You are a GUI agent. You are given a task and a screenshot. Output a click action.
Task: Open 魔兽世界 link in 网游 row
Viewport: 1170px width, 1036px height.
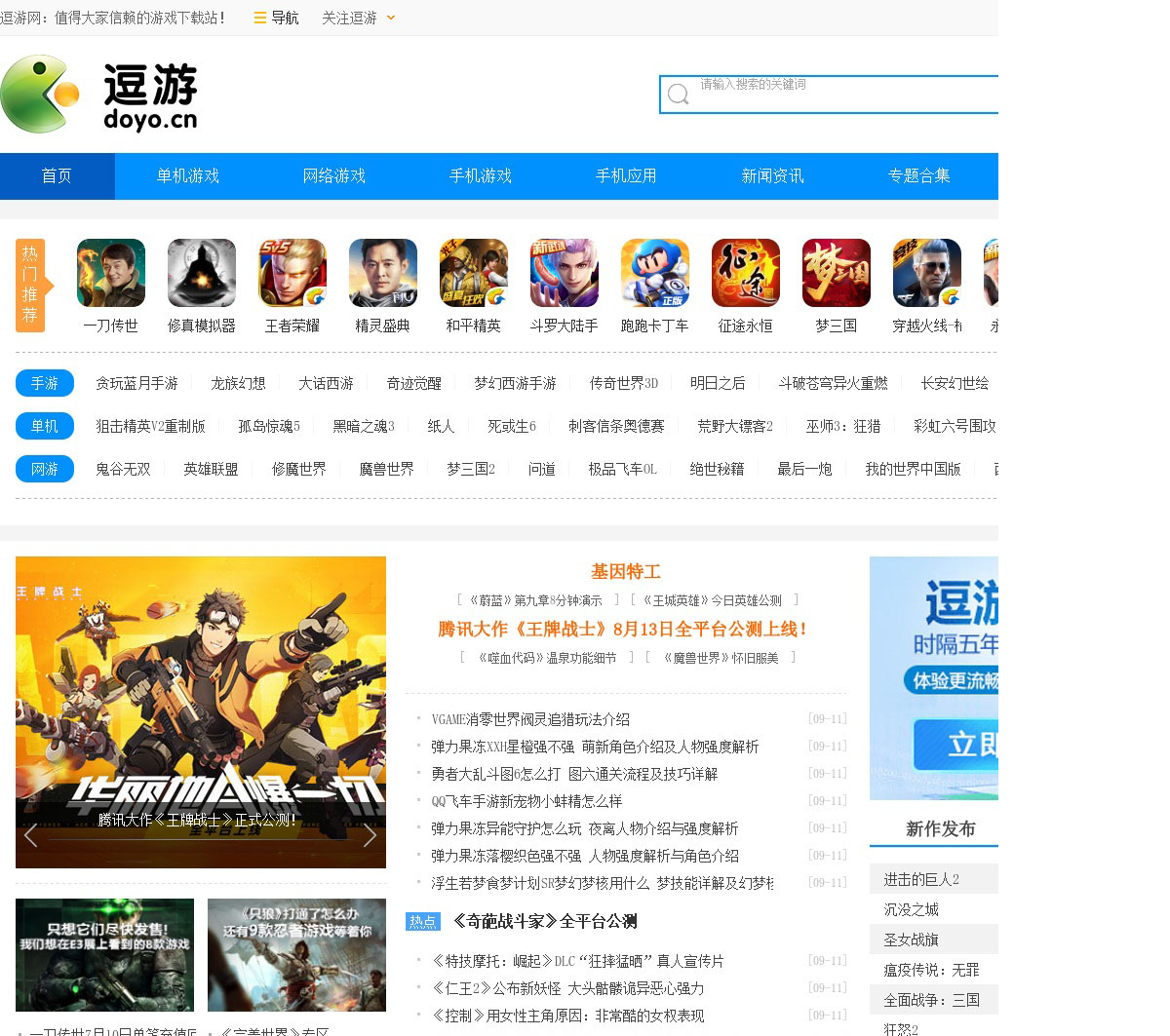[386, 470]
